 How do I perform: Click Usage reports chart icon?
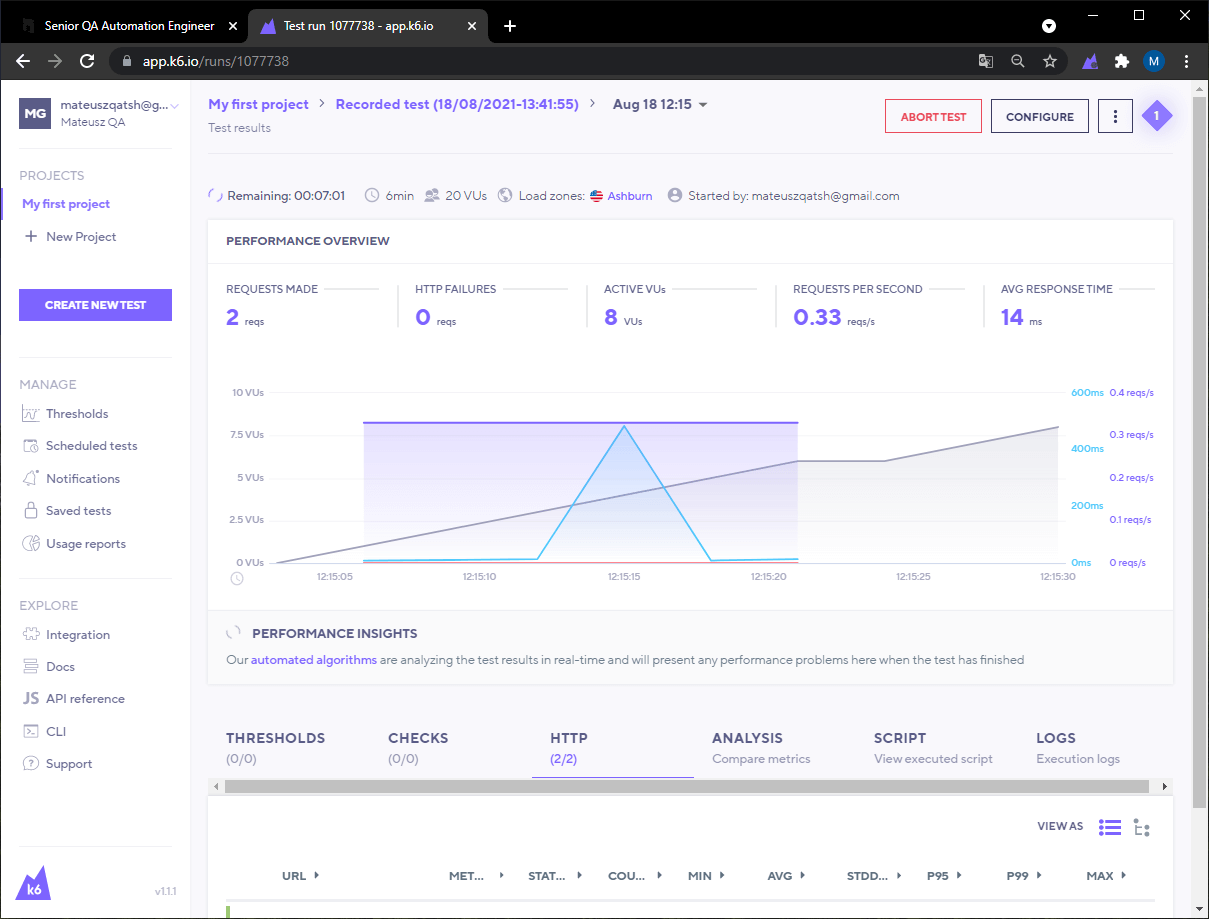point(30,544)
